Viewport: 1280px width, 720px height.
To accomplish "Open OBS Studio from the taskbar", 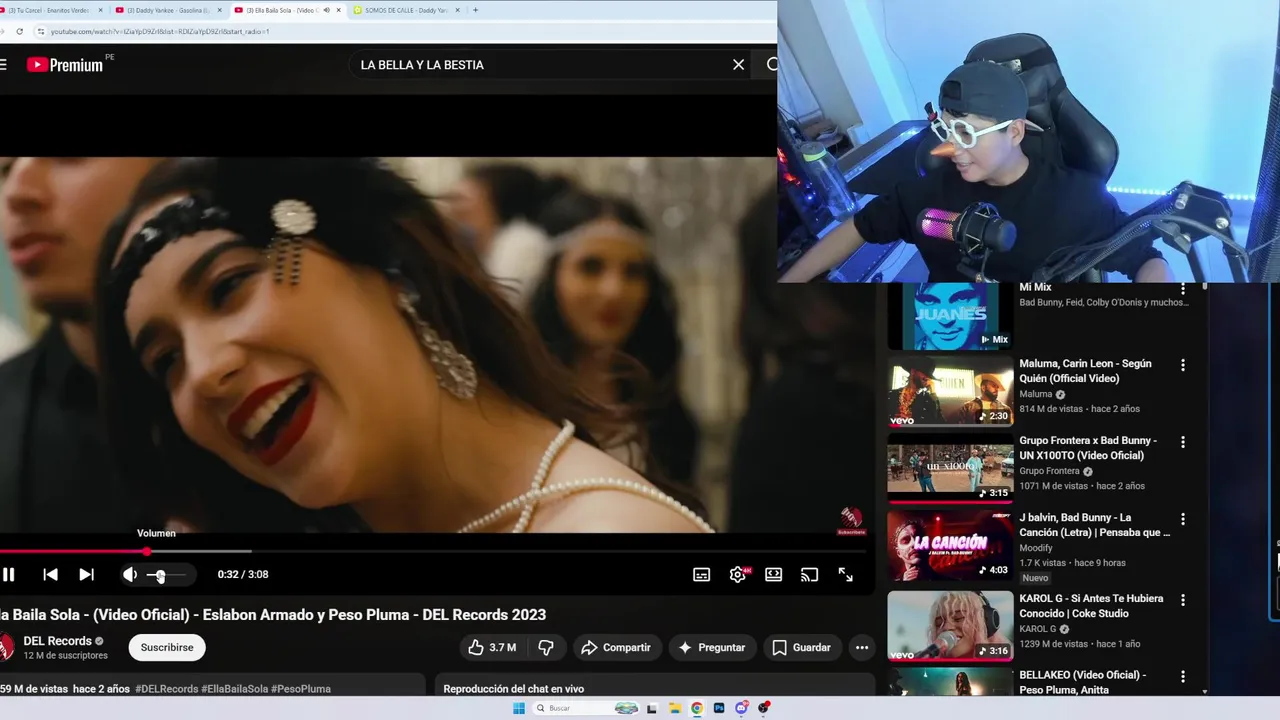I will (x=763, y=708).
